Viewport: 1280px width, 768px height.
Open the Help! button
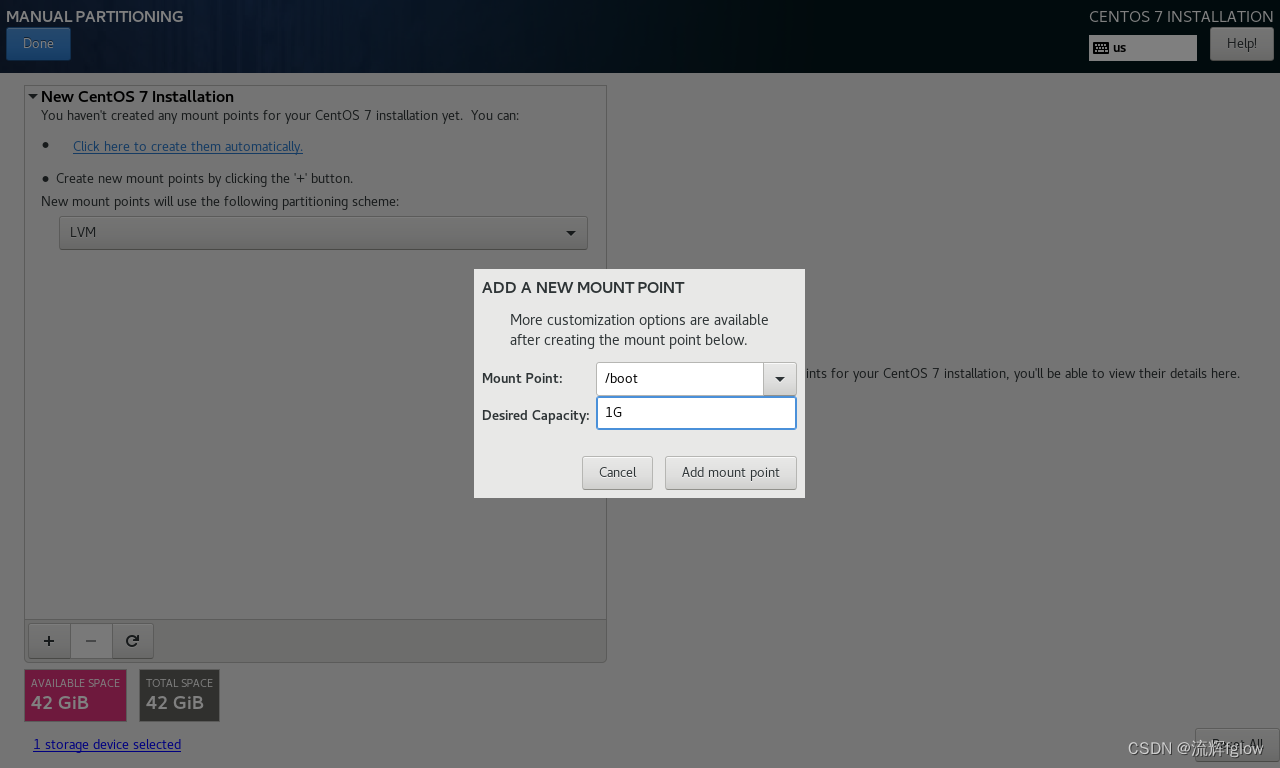1241,44
